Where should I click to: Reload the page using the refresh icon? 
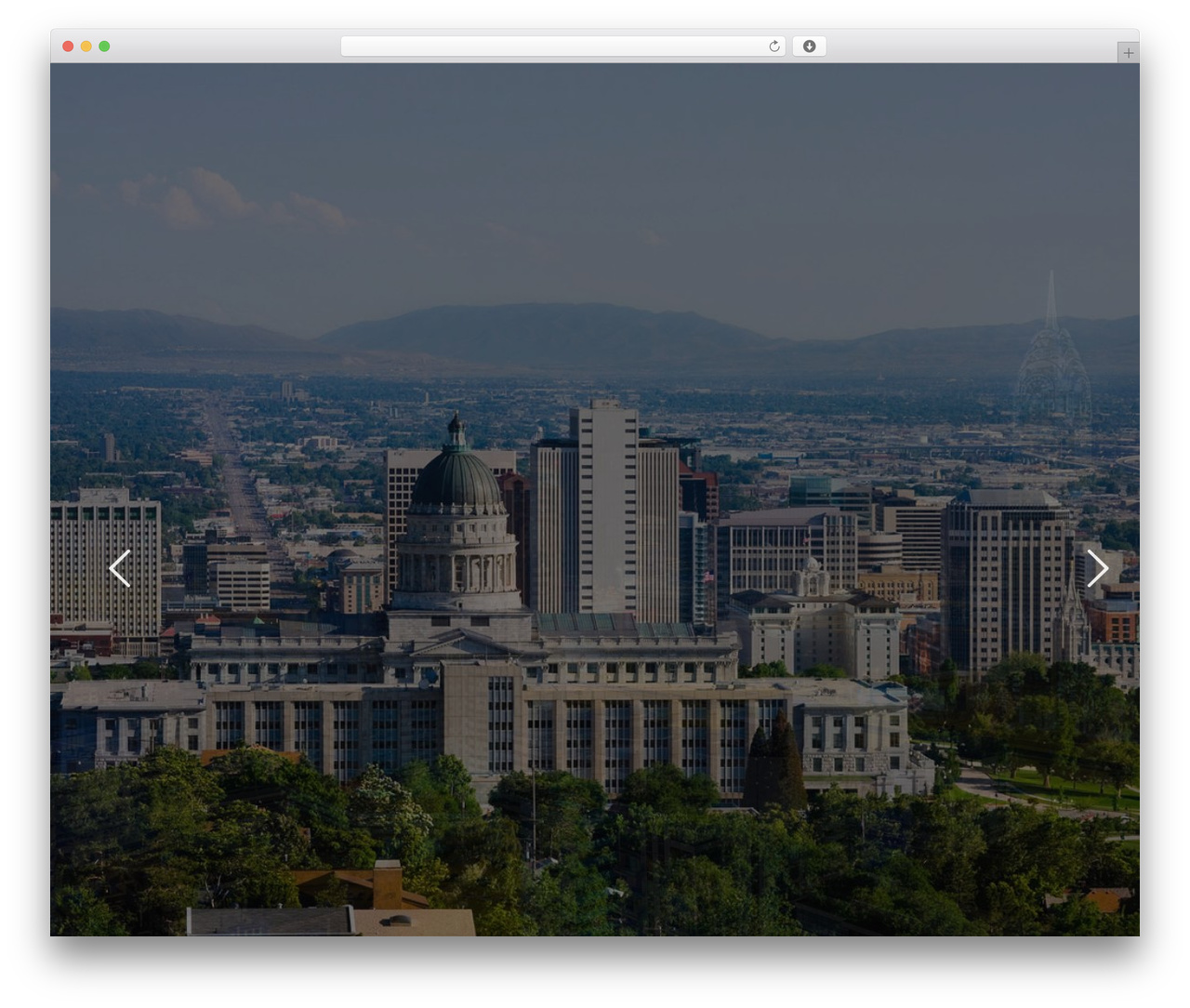(774, 46)
